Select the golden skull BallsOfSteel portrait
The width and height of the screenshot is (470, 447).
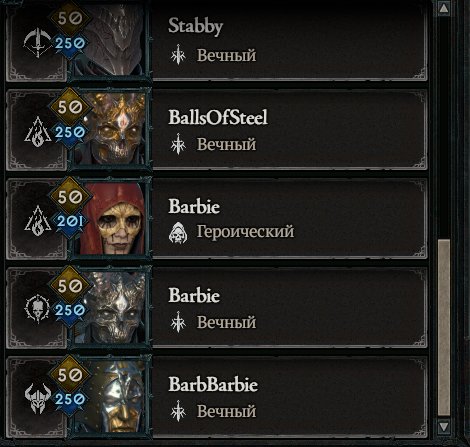[112, 128]
